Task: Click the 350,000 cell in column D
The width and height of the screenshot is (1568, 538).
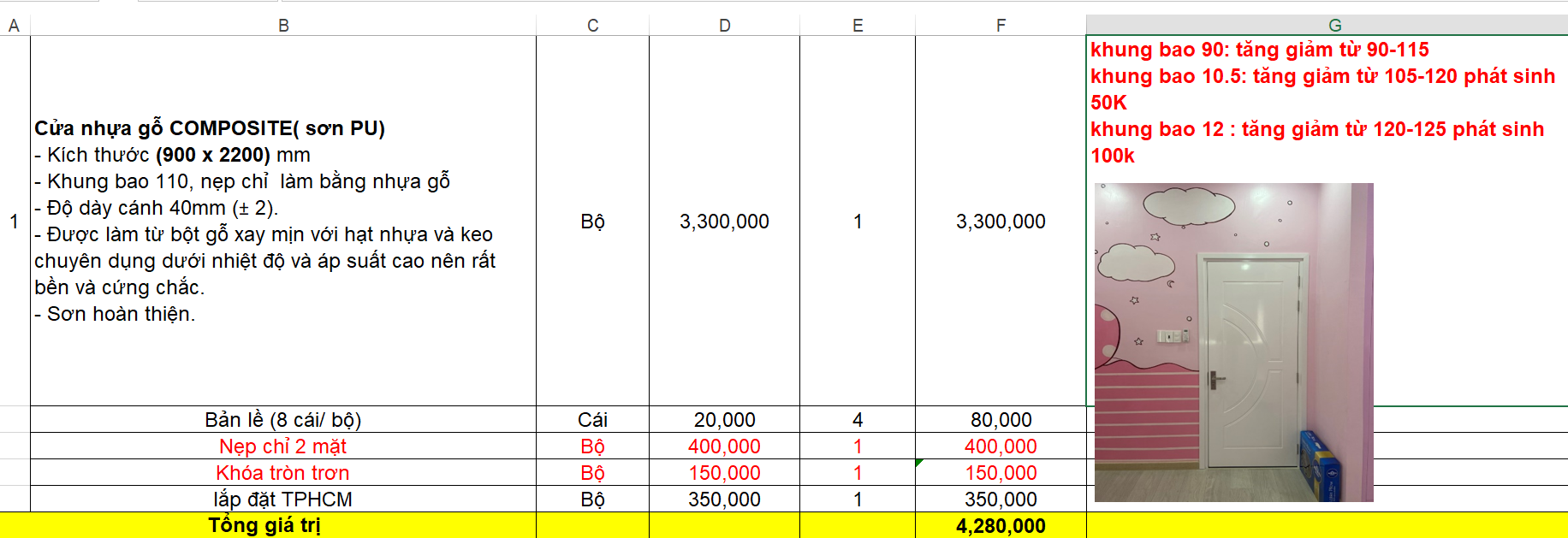Action: point(724,500)
